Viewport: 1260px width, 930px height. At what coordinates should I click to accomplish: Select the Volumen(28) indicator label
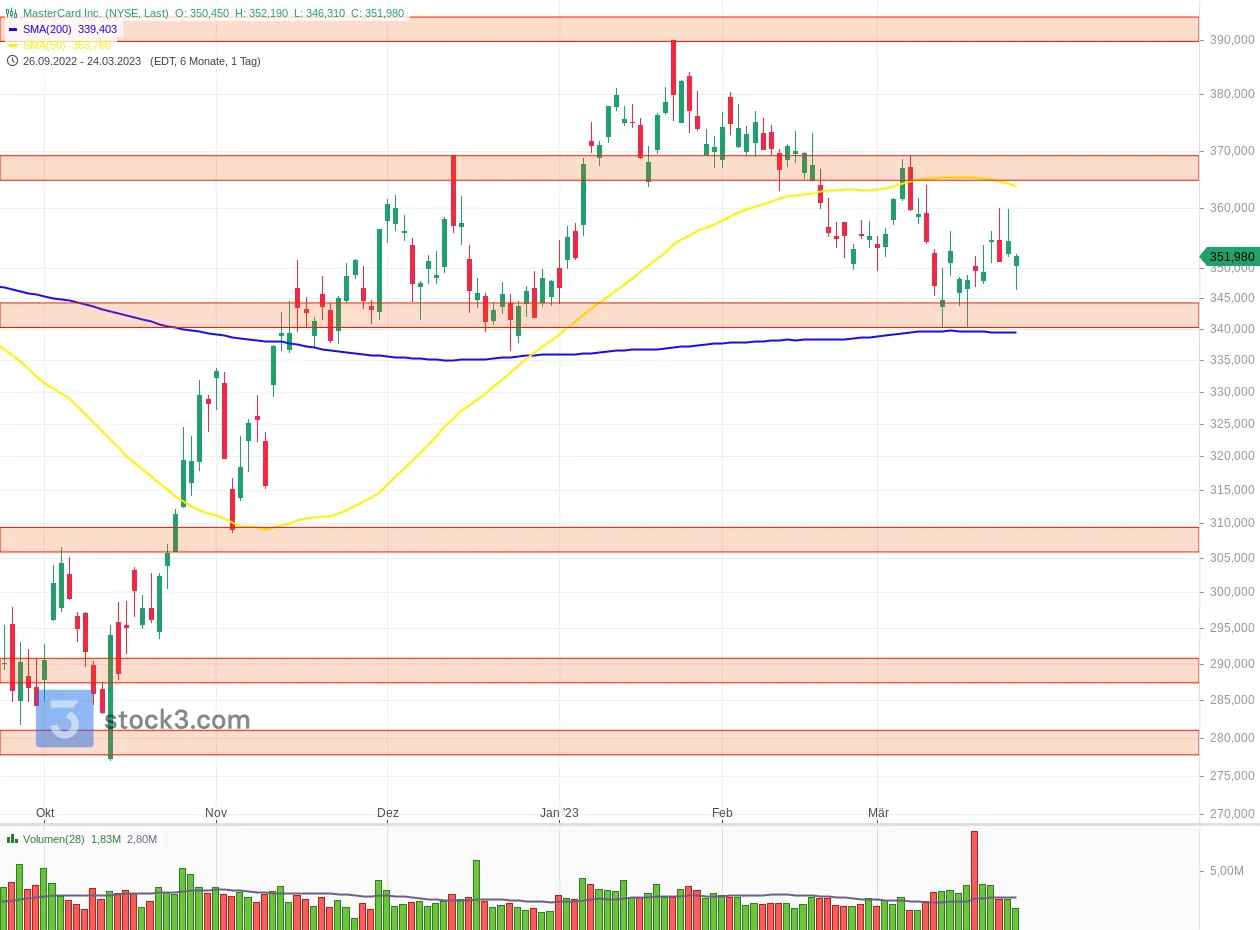[54, 839]
